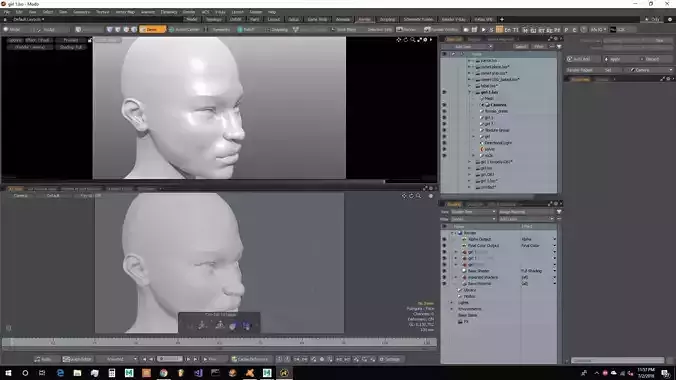This screenshot has width=676, height=380.
Task: Click the gear icon in Items panel header
Action: (556, 39)
